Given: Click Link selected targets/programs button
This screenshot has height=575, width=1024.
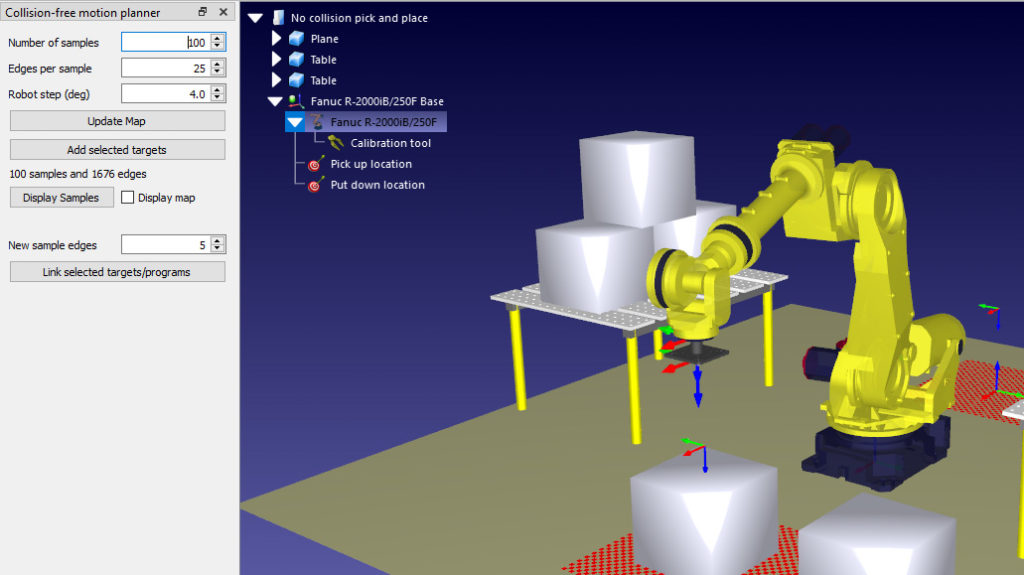Looking at the screenshot, I should pyautogui.click(x=118, y=272).
